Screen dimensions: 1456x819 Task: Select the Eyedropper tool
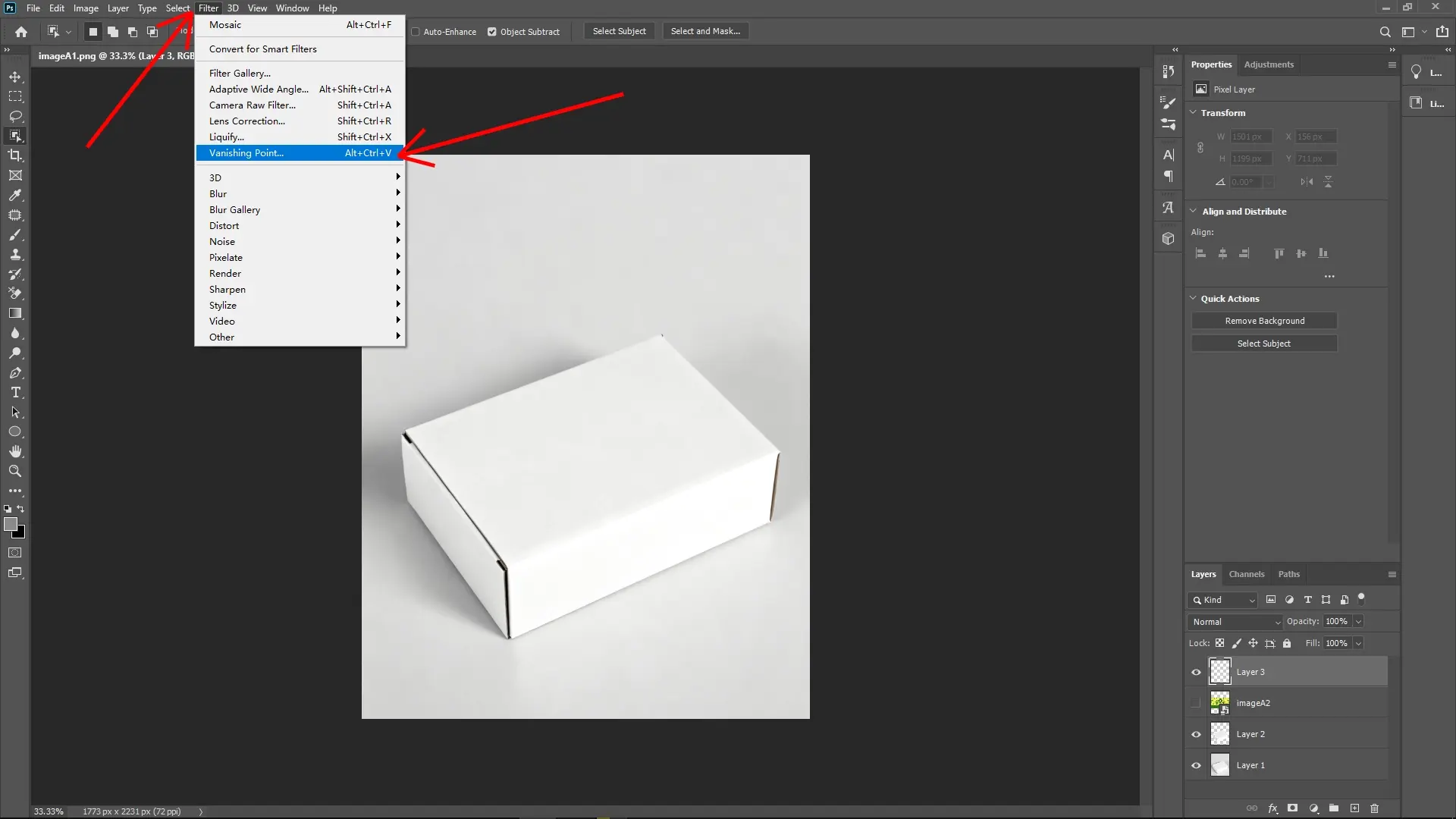[x=15, y=196]
